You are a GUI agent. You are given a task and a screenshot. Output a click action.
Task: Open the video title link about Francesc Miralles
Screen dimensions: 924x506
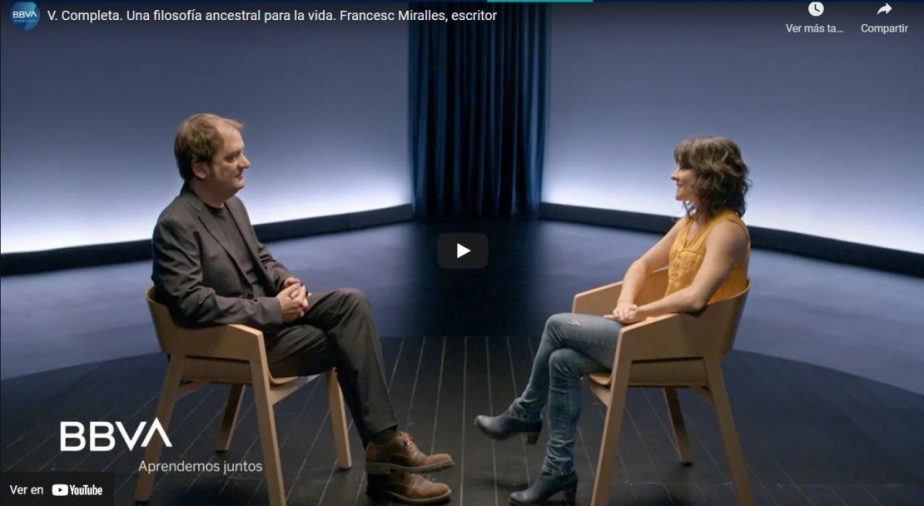click(x=272, y=16)
